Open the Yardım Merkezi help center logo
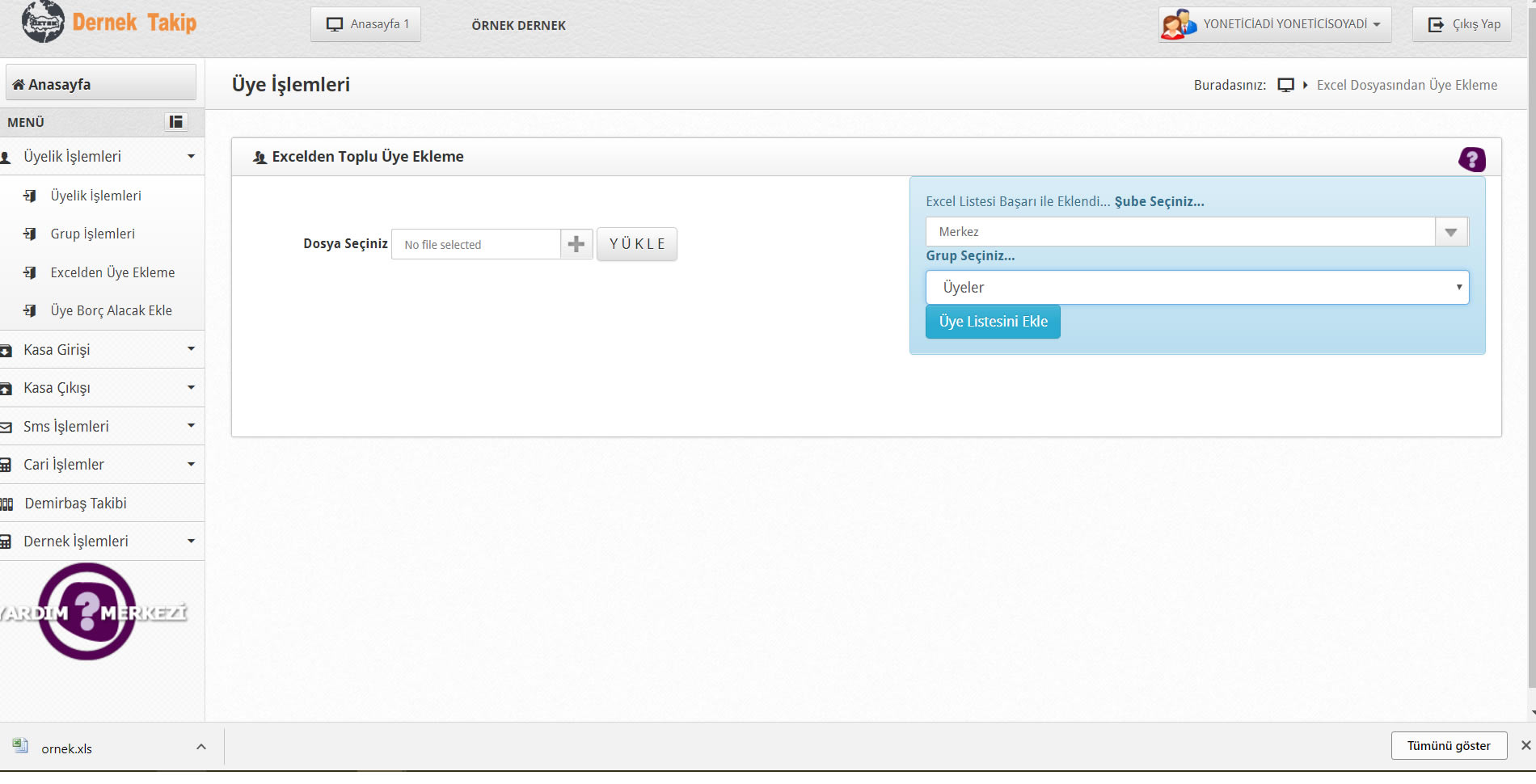 (x=87, y=612)
